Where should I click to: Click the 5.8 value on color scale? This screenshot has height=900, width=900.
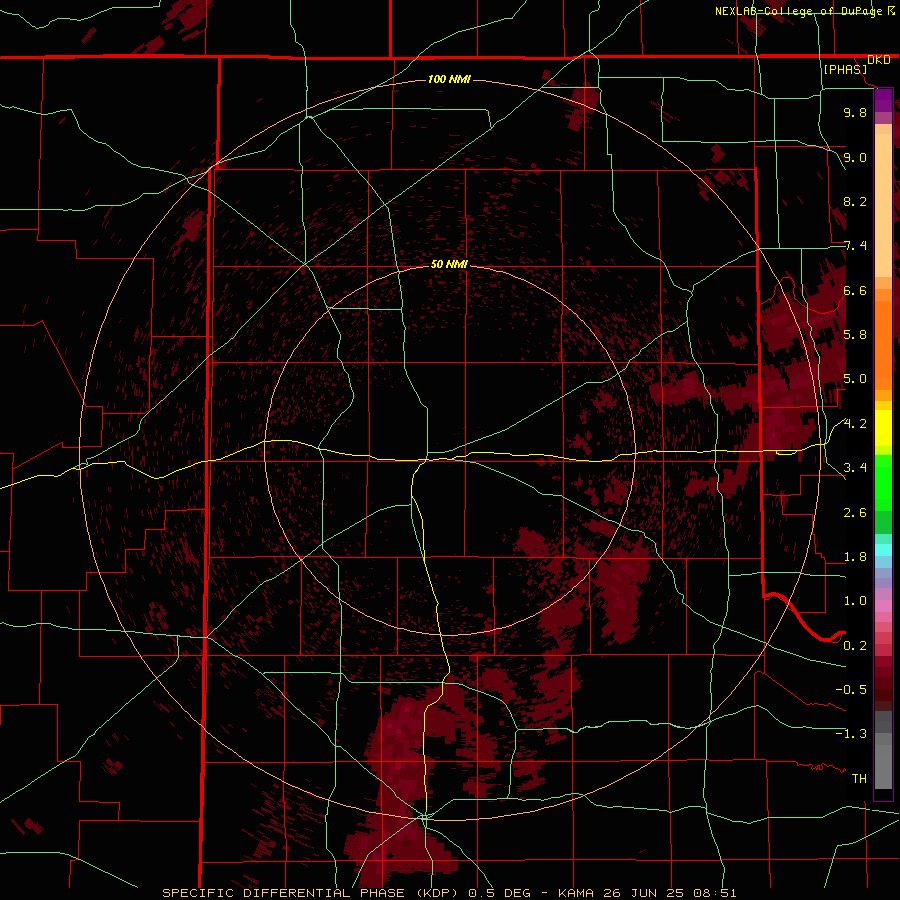coord(855,335)
